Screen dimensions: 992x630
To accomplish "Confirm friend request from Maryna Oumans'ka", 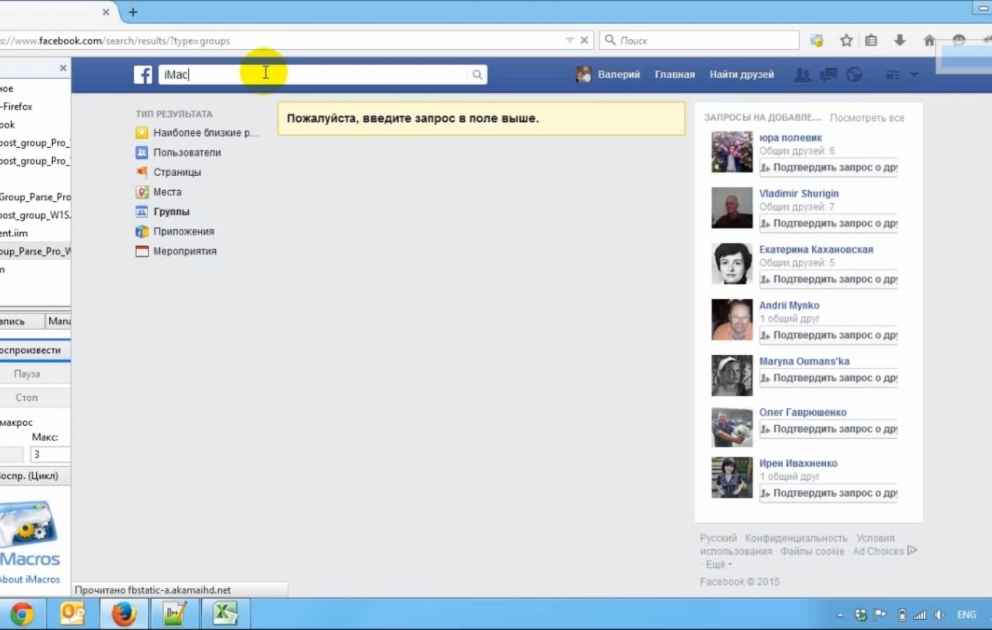I will tap(828, 378).
